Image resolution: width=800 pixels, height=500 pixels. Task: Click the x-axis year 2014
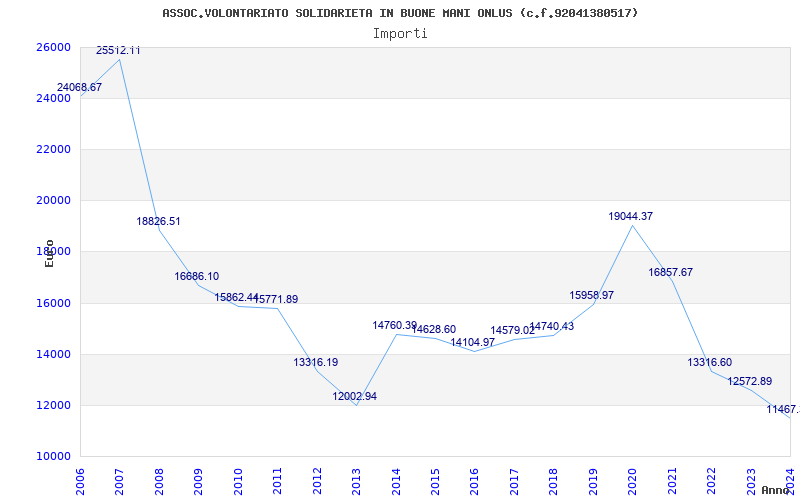395,481
